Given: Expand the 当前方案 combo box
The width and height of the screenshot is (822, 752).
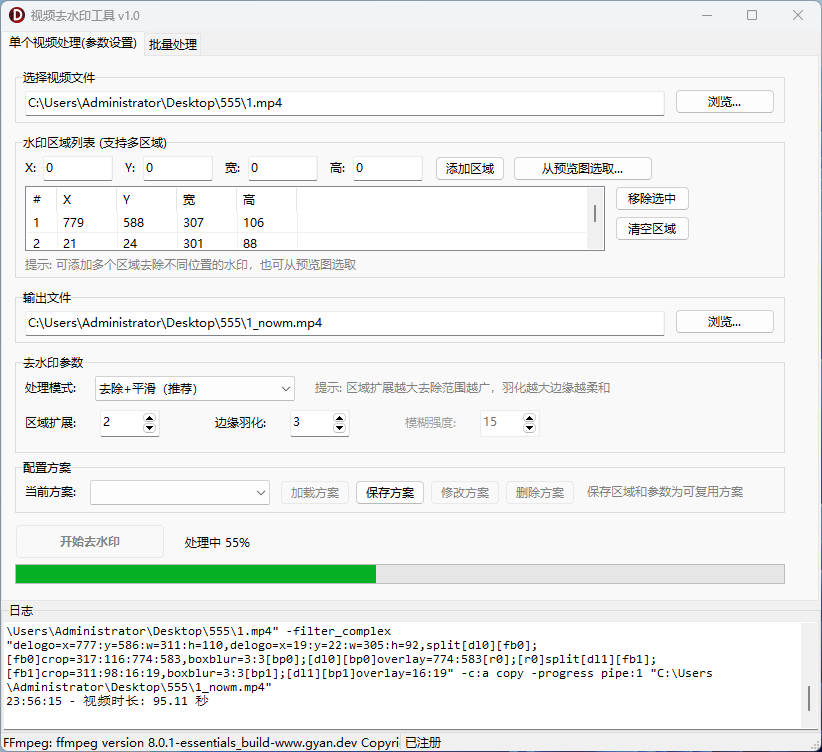Looking at the screenshot, I should [x=180, y=492].
